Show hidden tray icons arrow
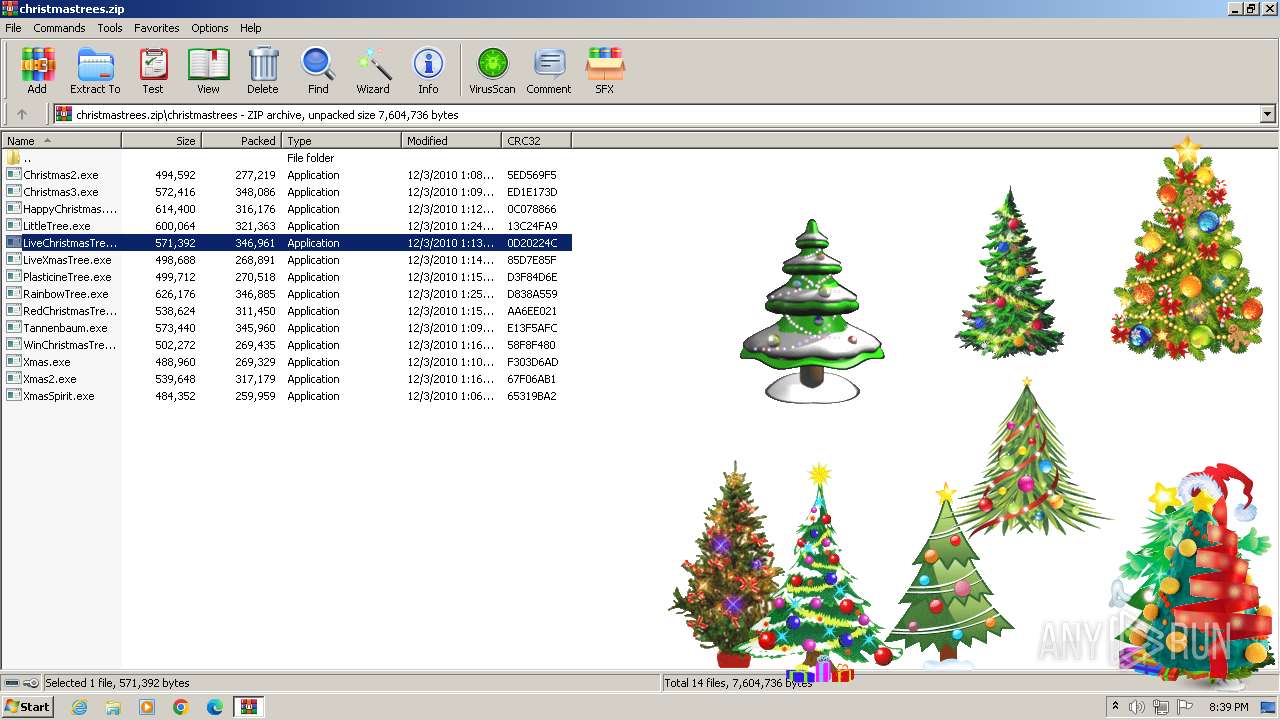 click(1115, 707)
